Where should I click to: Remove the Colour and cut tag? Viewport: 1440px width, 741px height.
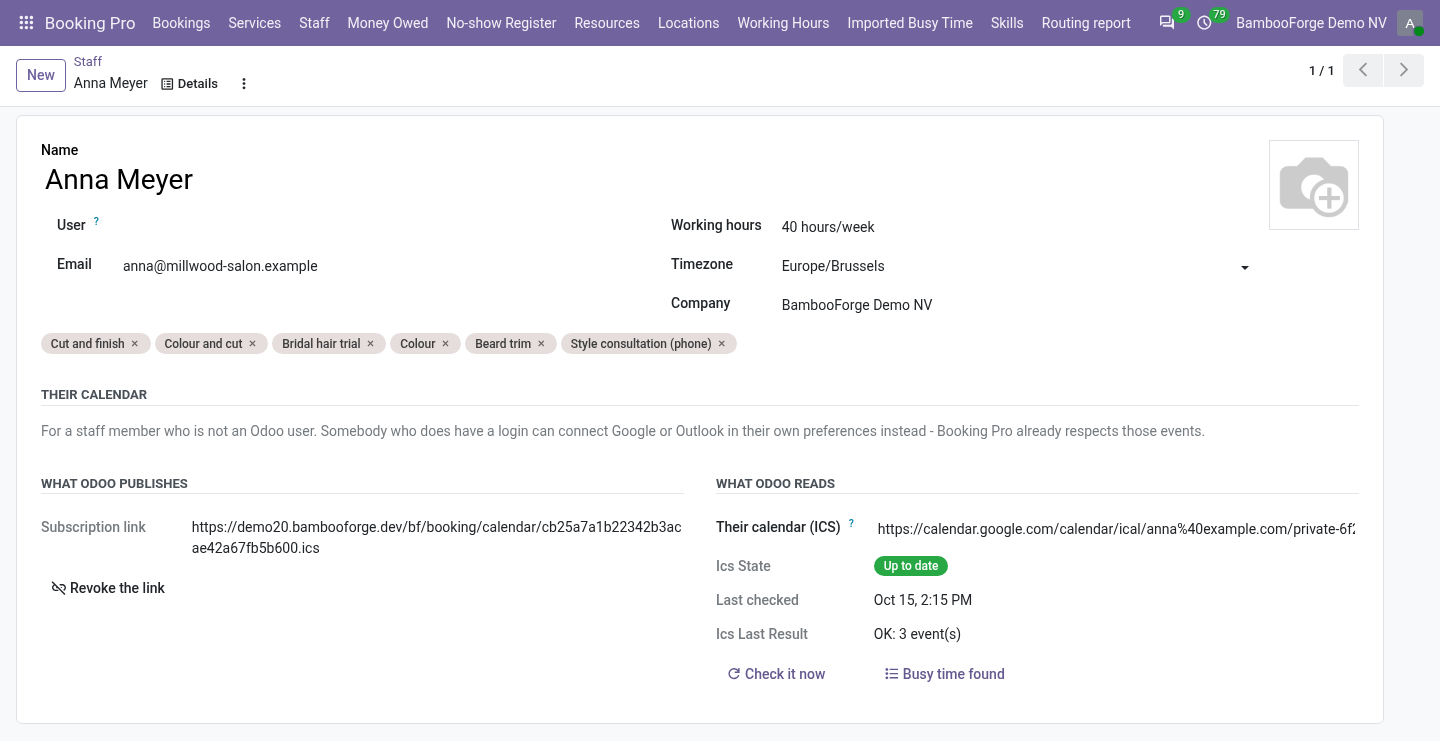click(x=253, y=343)
